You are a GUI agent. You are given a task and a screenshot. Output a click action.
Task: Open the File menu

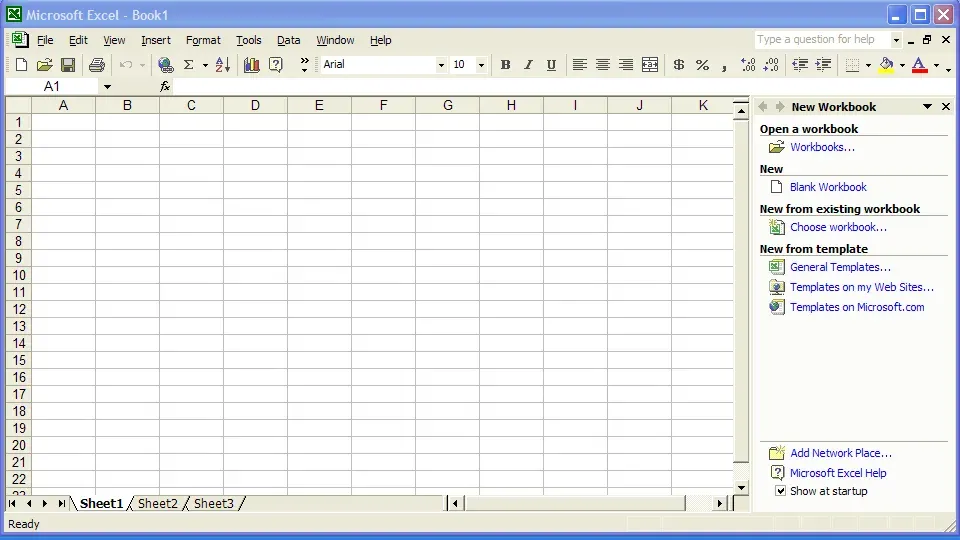point(45,40)
